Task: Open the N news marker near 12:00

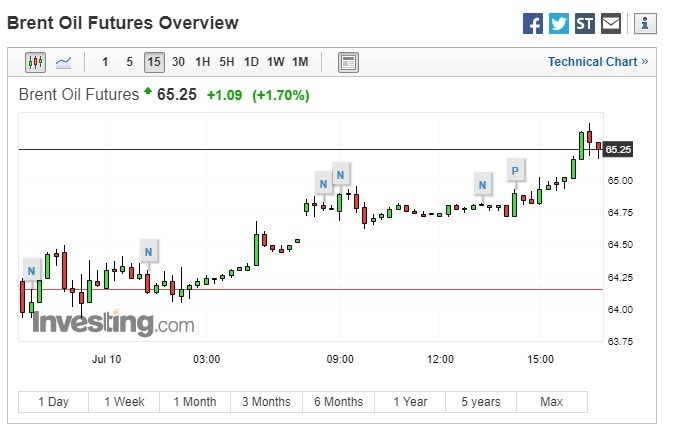Action: click(482, 185)
